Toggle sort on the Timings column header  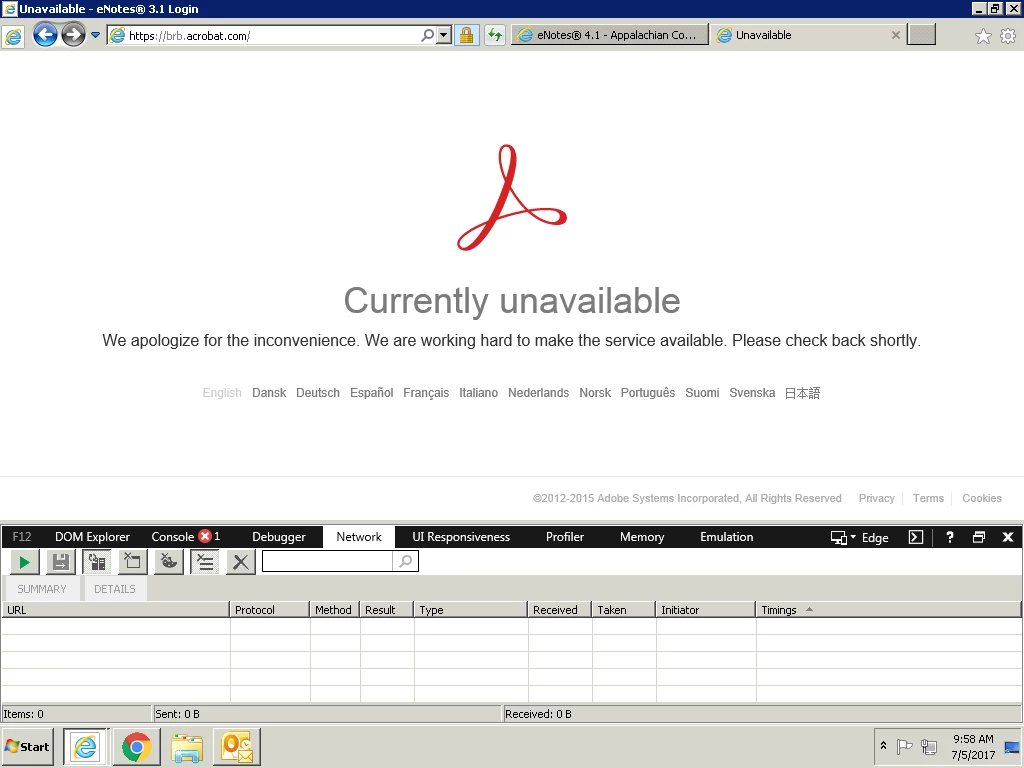(x=888, y=610)
